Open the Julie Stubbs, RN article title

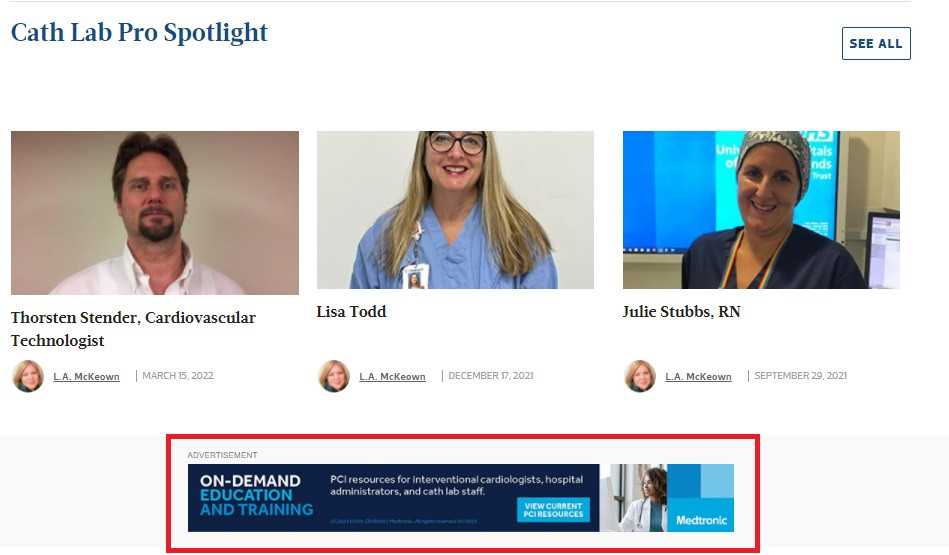click(681, 312)
